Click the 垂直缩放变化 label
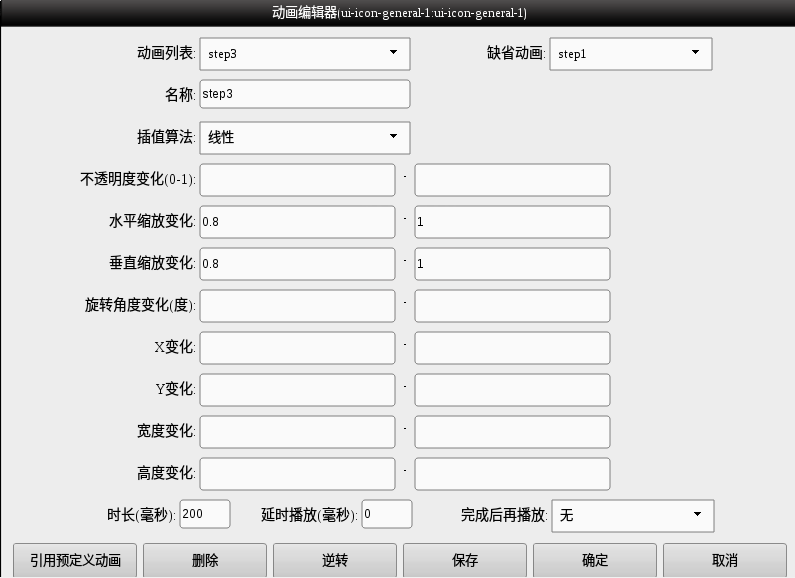Viewport: 795px width, 578px height. 152,263
